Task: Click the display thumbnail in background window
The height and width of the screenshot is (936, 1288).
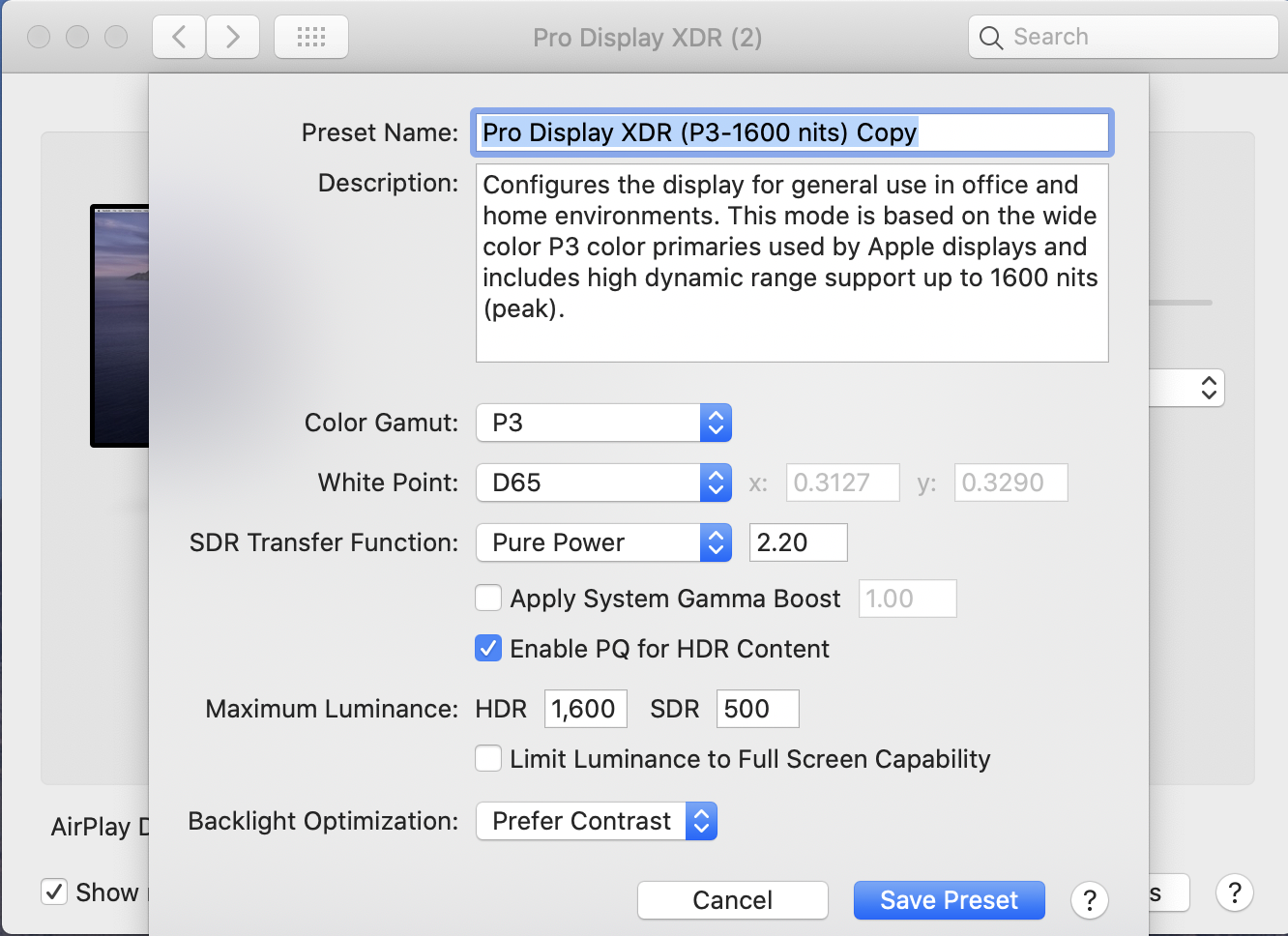Action: (x=120, y=326)
